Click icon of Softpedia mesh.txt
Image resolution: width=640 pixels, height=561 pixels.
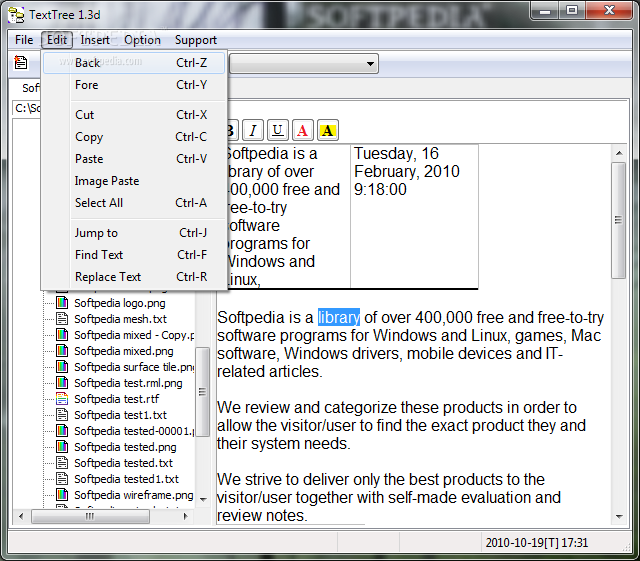[62, 318]
